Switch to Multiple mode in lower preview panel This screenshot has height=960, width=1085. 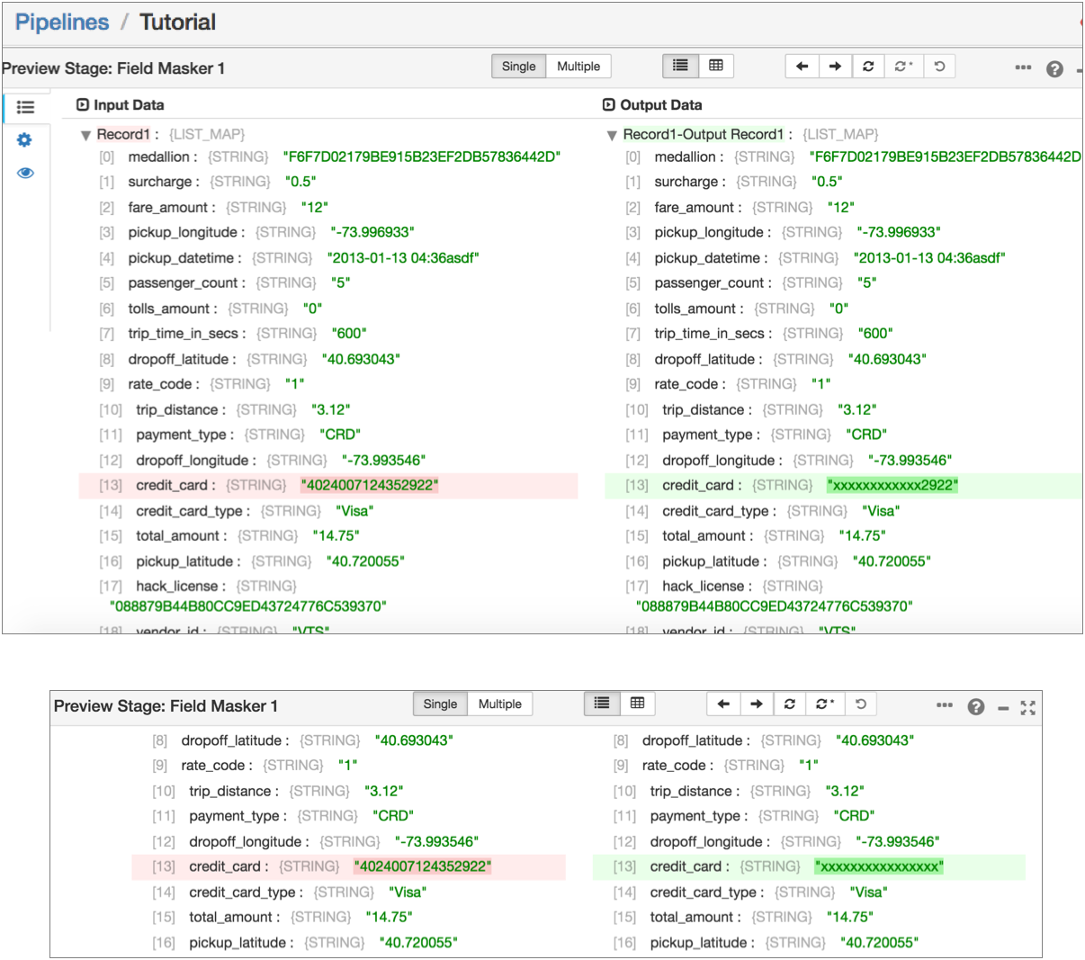500,704
